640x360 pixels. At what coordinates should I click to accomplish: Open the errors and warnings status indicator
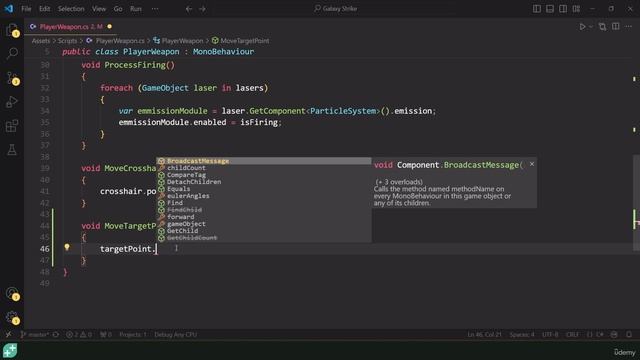point(79,335)
